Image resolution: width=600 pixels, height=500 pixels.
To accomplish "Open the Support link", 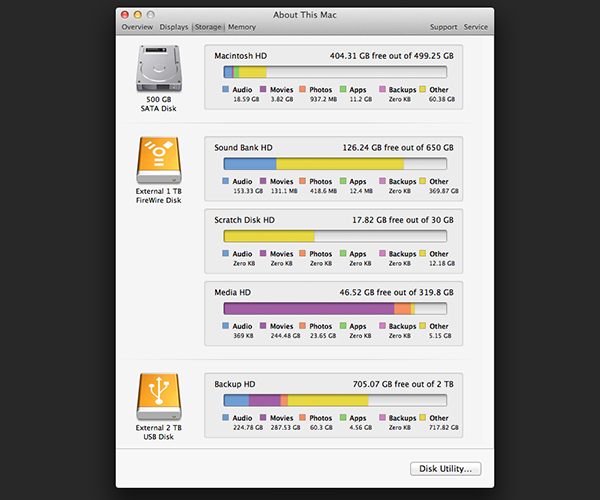I will [443, 27].
